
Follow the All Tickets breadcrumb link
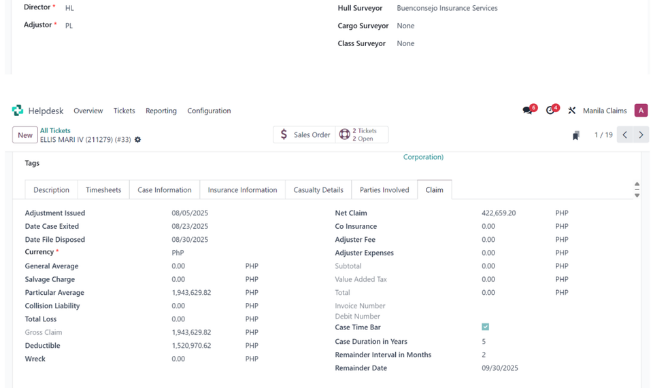(55, 130)
